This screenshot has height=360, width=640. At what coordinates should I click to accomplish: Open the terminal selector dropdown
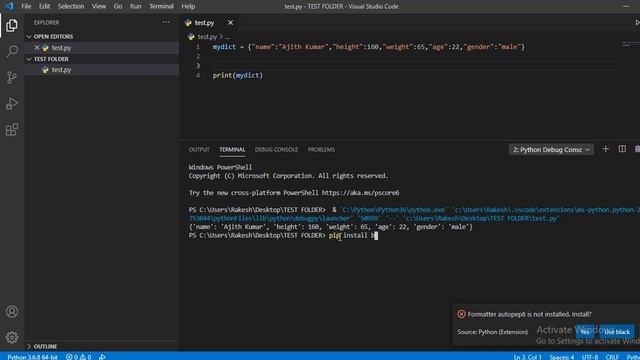coord(551,150)
